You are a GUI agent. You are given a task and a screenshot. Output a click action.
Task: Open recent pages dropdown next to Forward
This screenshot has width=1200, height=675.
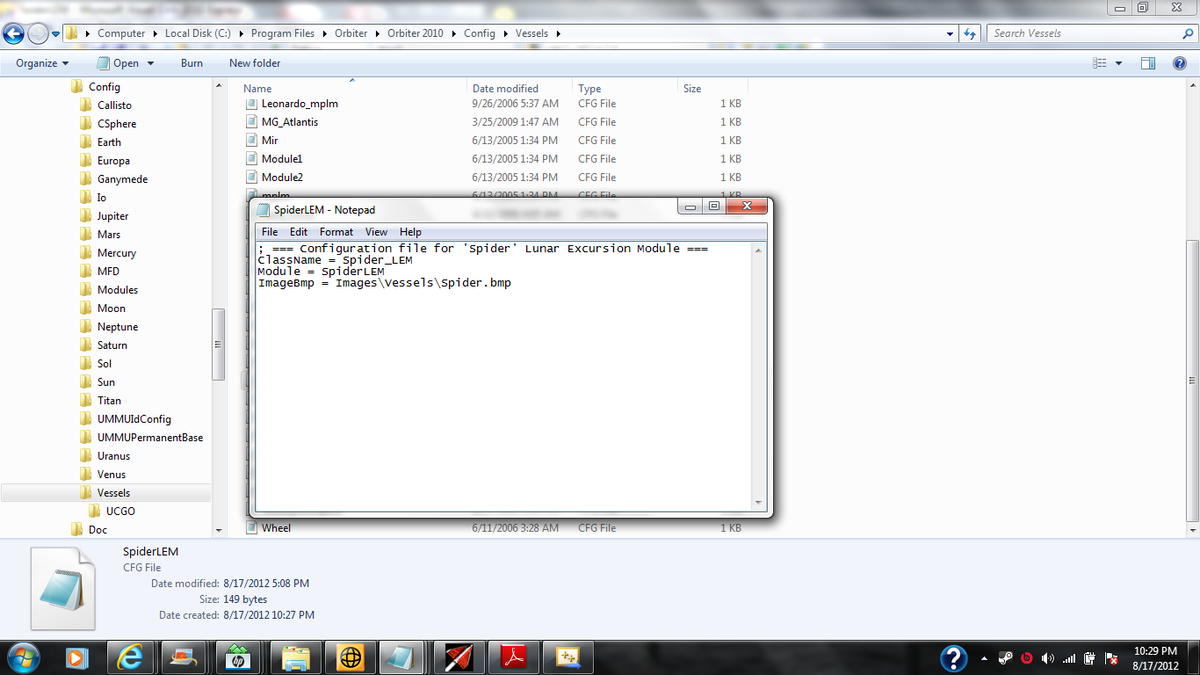point(57,33)
